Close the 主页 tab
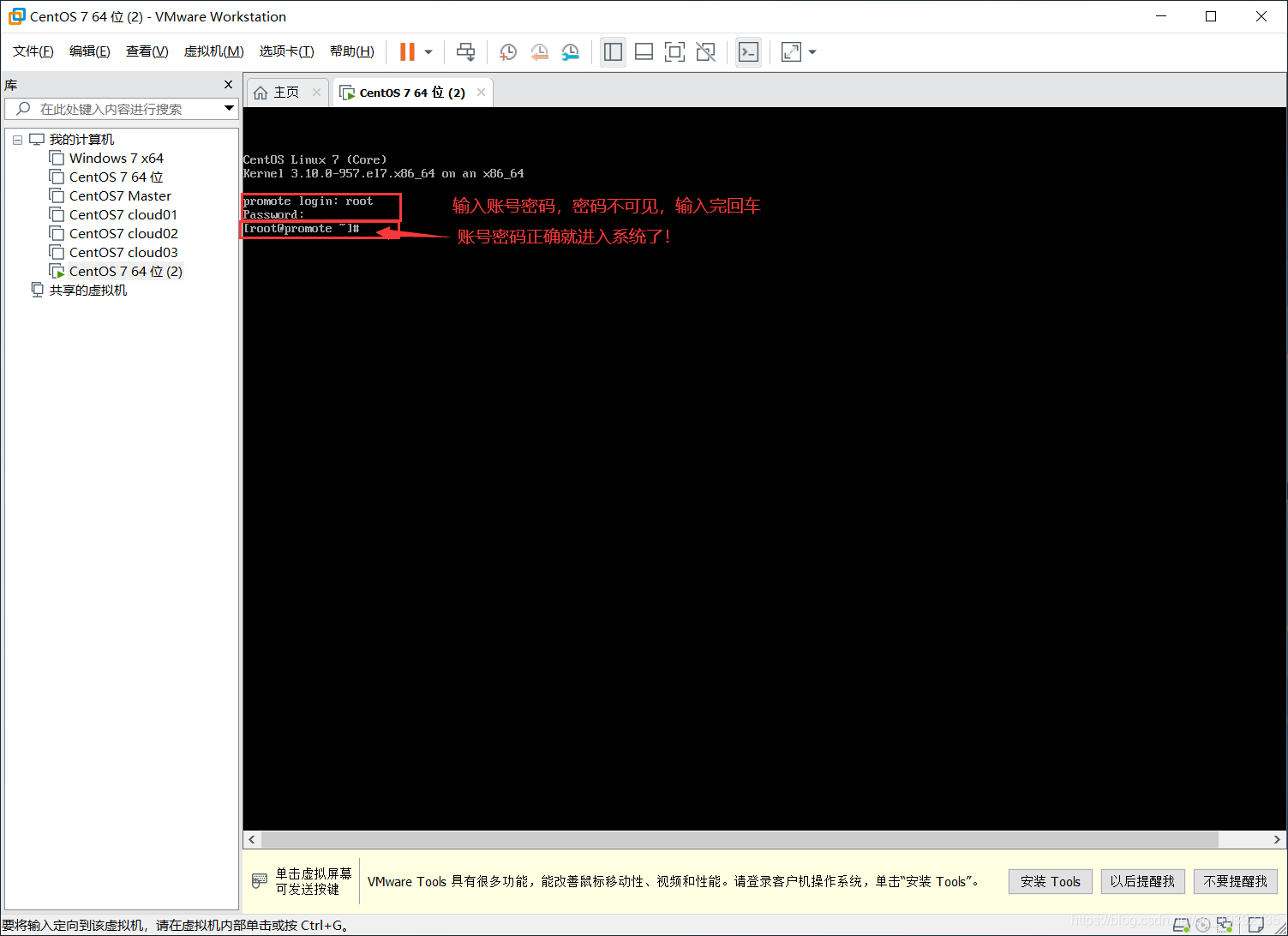 (316, 92)
